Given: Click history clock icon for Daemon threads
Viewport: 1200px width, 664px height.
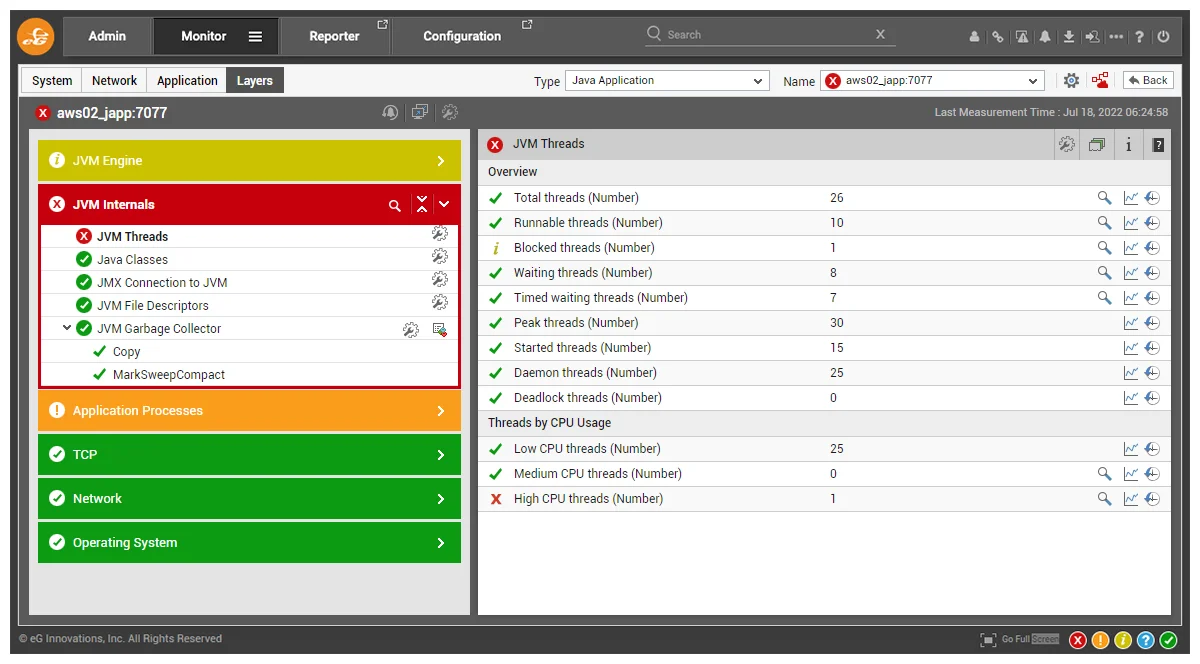Looking at the screenshot, I should click(x=1152, y=373).
